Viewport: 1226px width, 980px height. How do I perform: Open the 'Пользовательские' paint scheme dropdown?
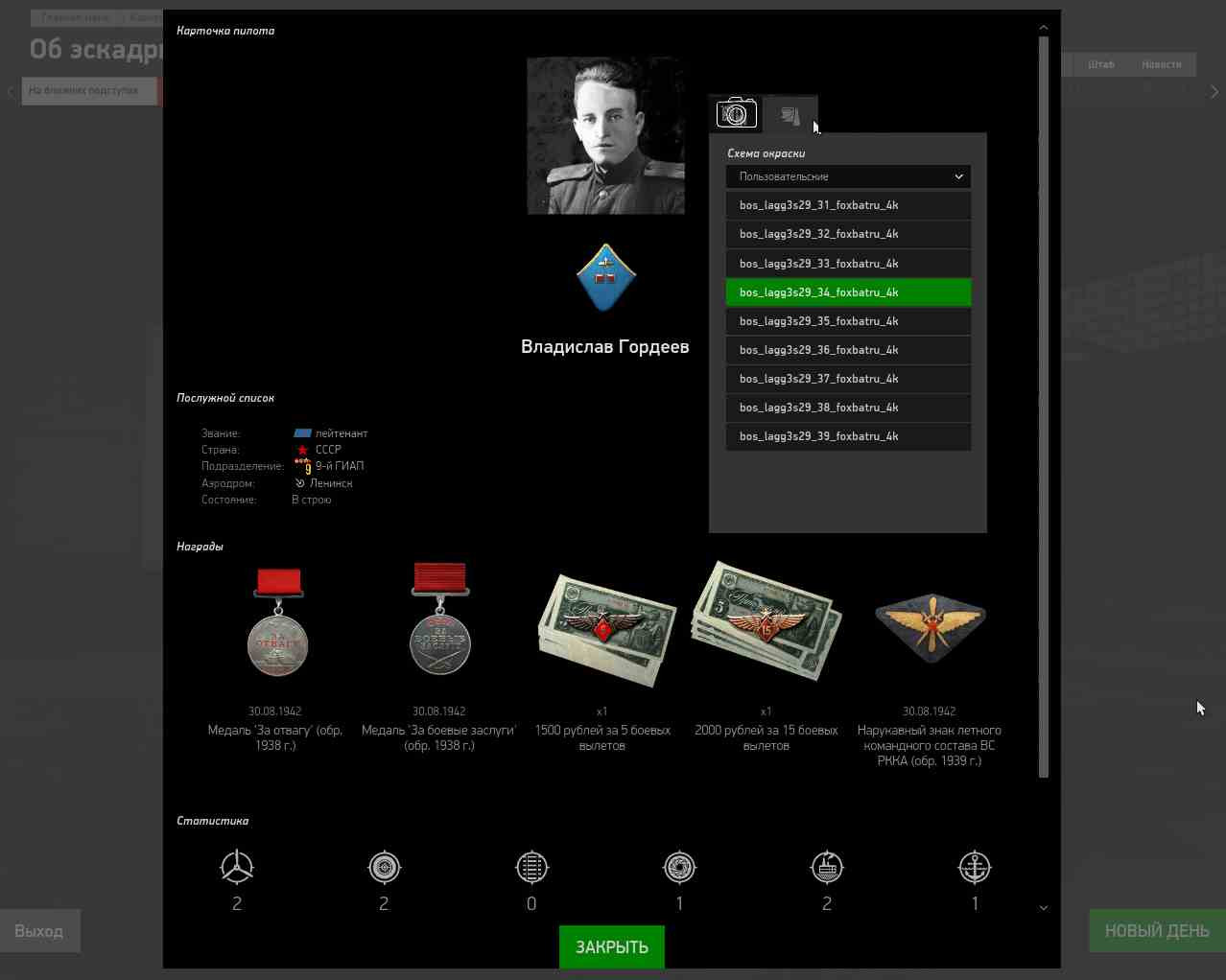coord(848,176)
